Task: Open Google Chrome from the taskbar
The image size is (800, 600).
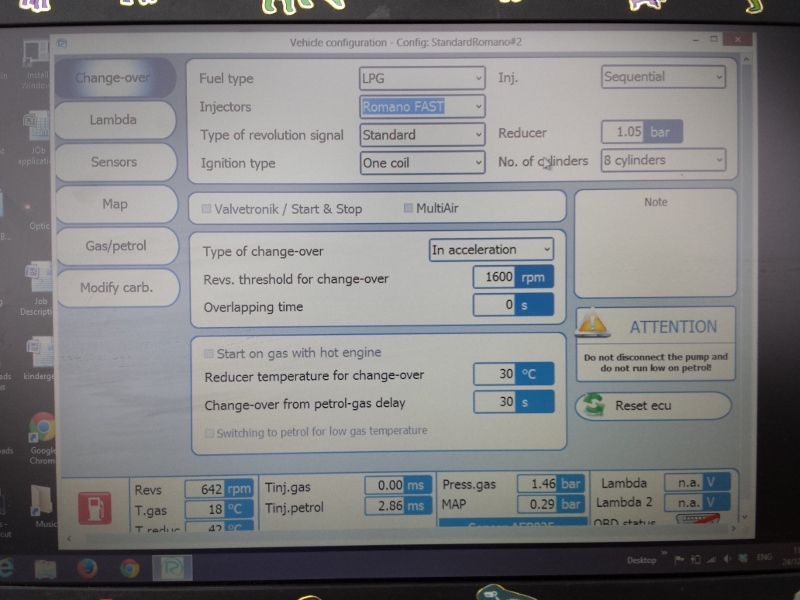Action: [x=129, y=568]
